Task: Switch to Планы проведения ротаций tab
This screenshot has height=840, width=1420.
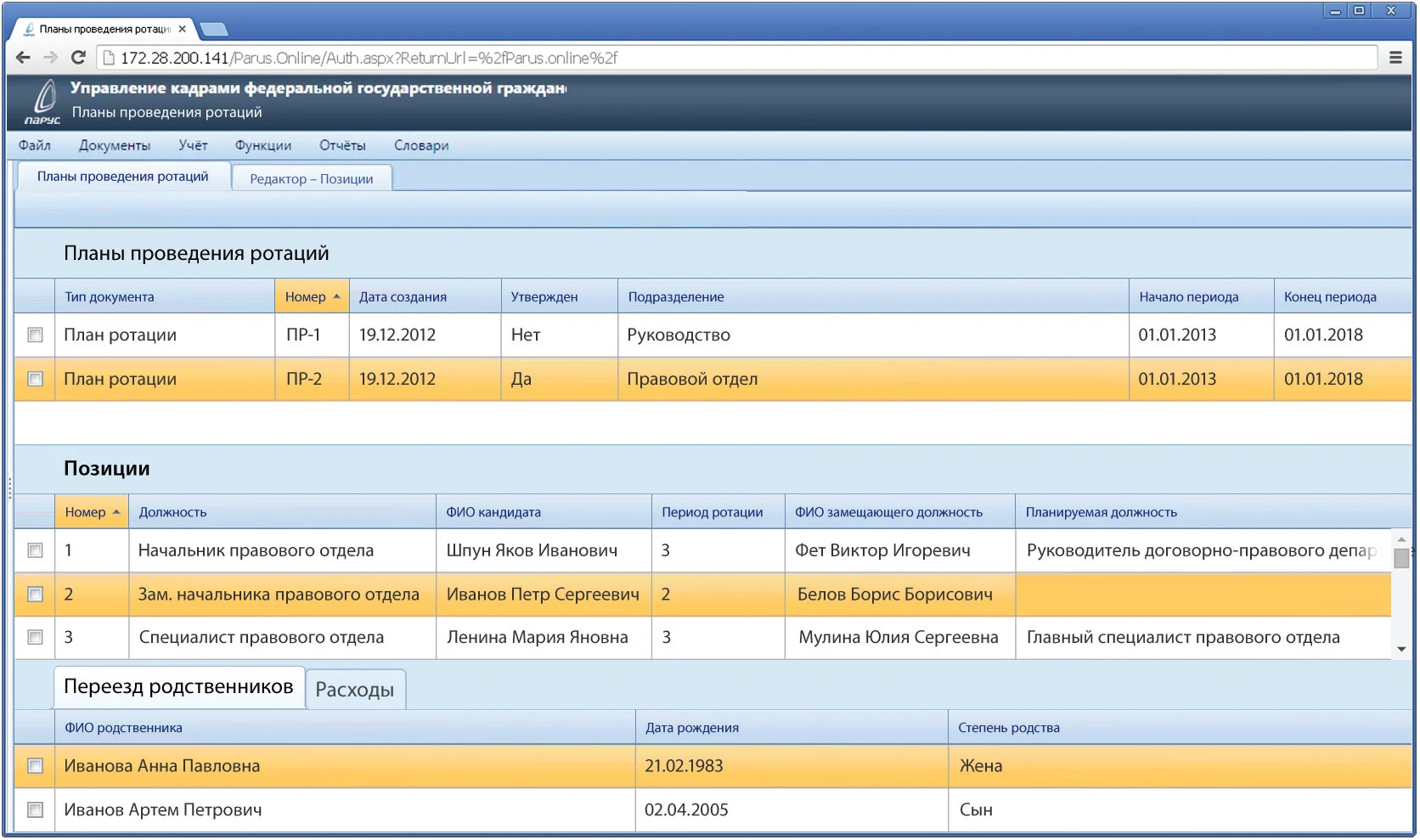Action: tap(123, 176)
